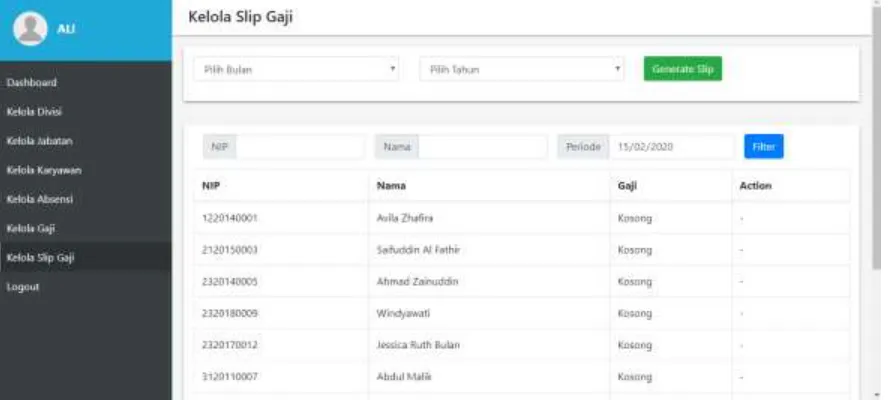Focus the NIP filter input field
888x400 pixels.
tap(300, 147)
